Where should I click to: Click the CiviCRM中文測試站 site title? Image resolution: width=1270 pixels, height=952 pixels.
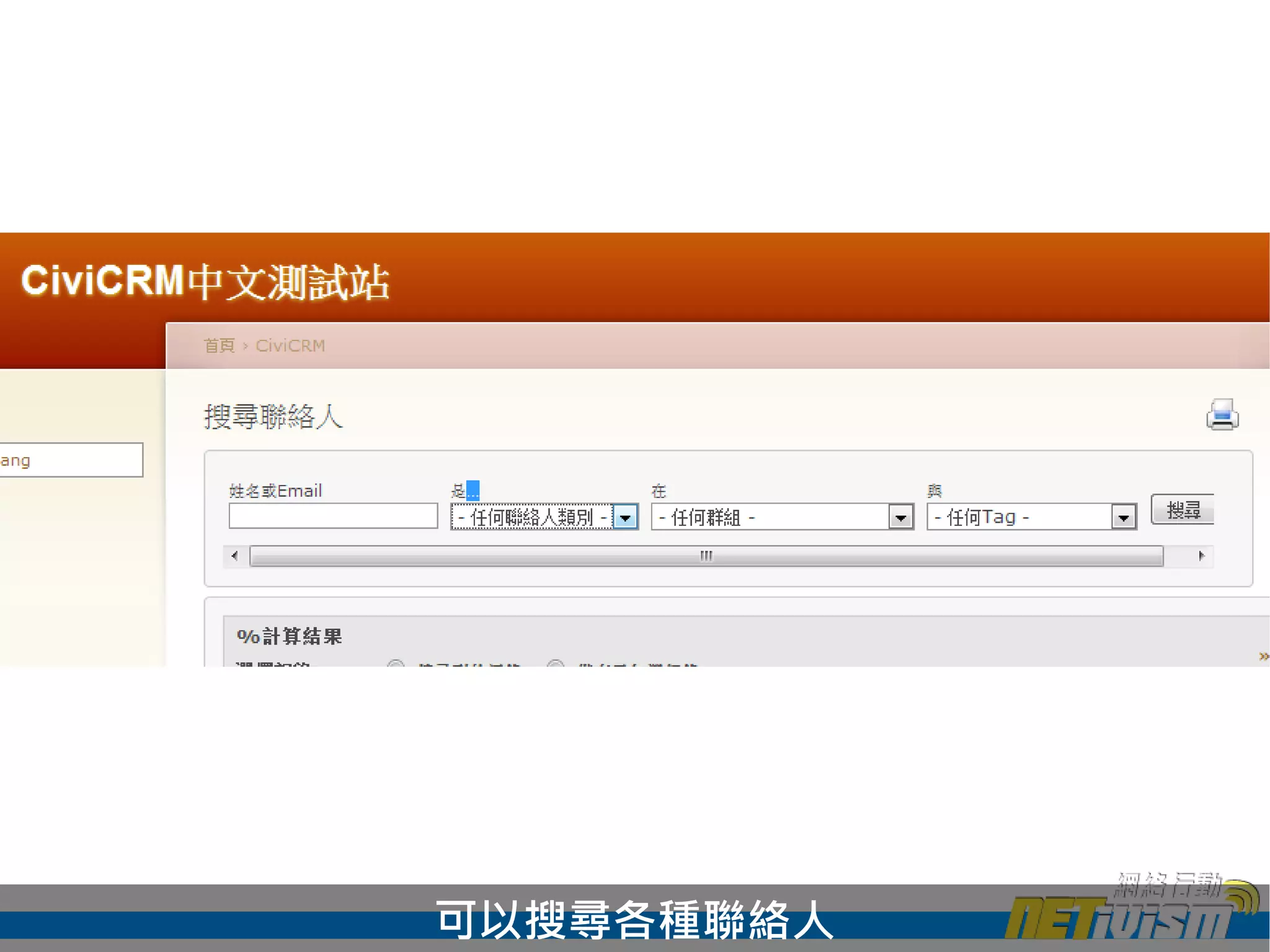tap(205, 282)
